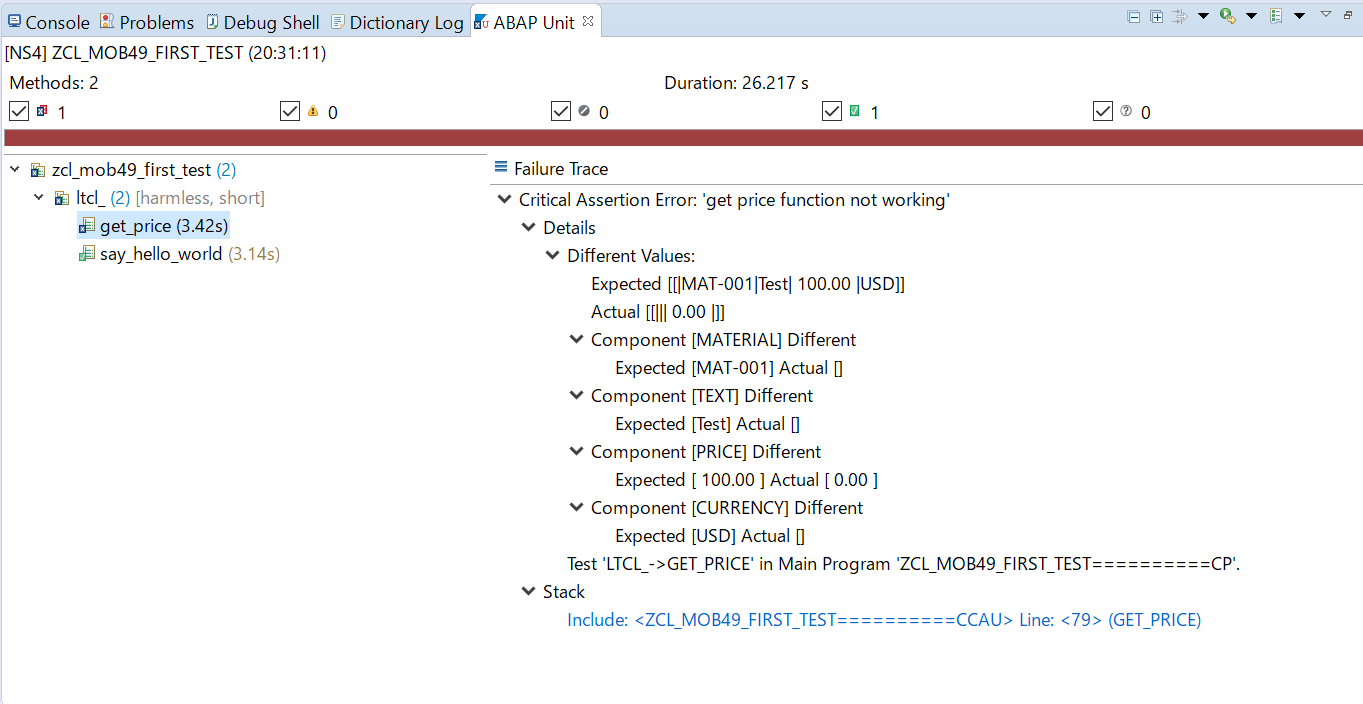This screenshot has width=1363, height=704.
Task: Collapse the Different Values node
Action: 552,256
